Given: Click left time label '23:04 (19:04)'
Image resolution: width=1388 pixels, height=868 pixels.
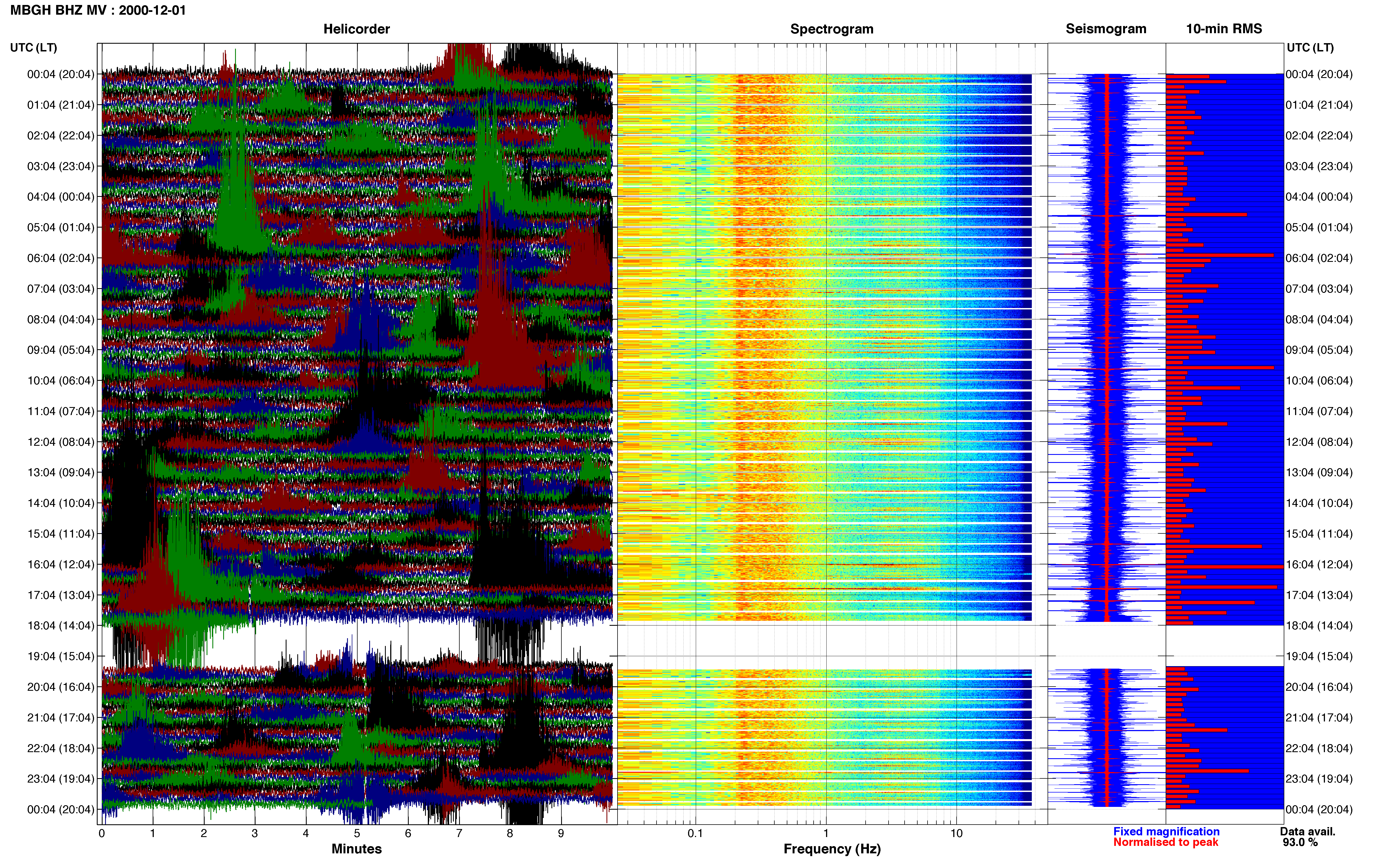Looking at the screenshot, I should click(x=60, y=778).
